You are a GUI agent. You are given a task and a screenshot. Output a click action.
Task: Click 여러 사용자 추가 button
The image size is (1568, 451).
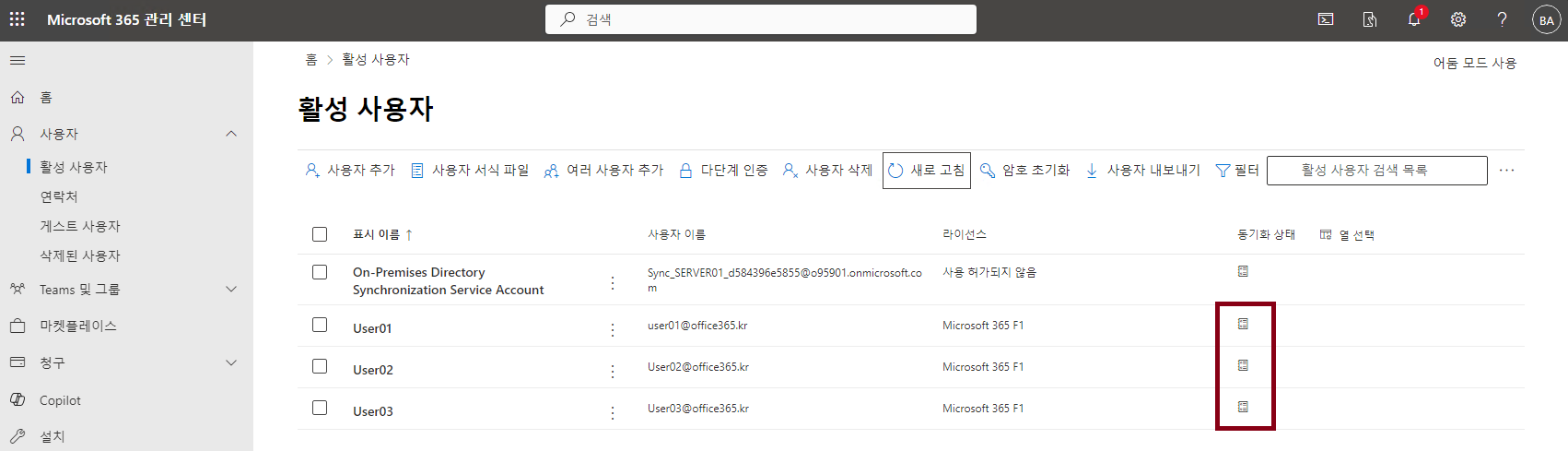coord(603,171)
